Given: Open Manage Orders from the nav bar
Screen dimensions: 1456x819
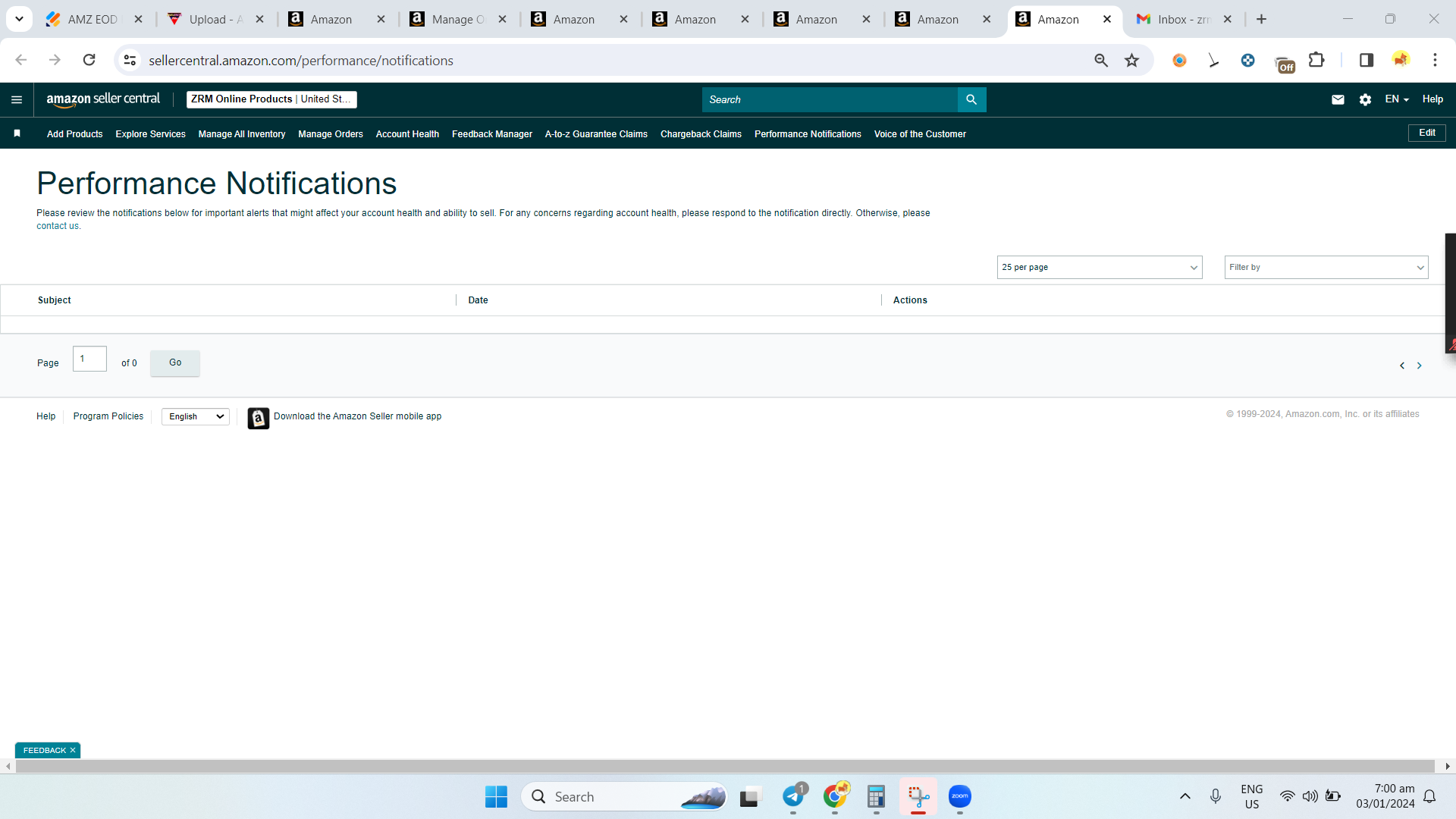Looking at the screenshot, I should coord(331,134).
